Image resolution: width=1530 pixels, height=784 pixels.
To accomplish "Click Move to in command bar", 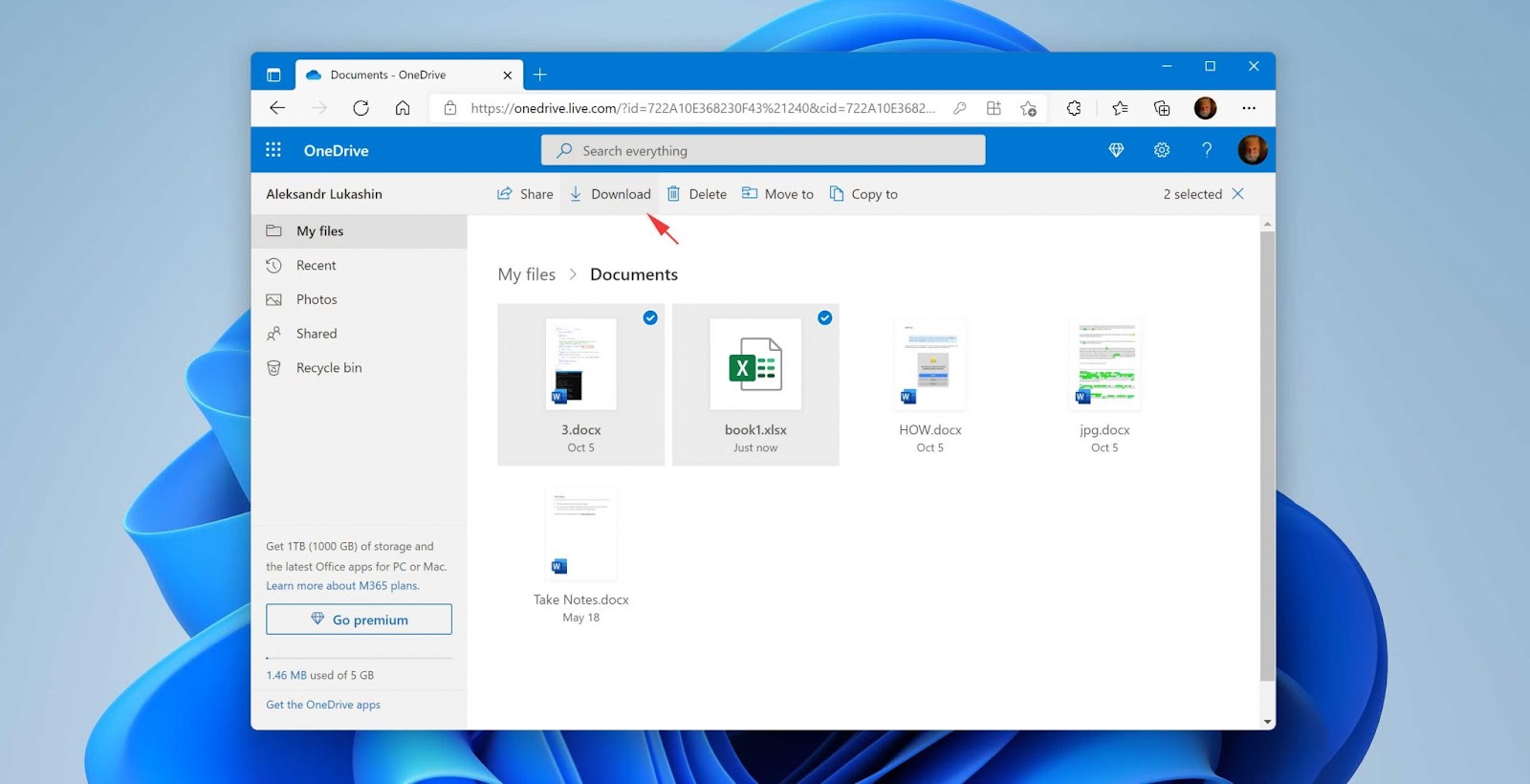I will [778, 194].
